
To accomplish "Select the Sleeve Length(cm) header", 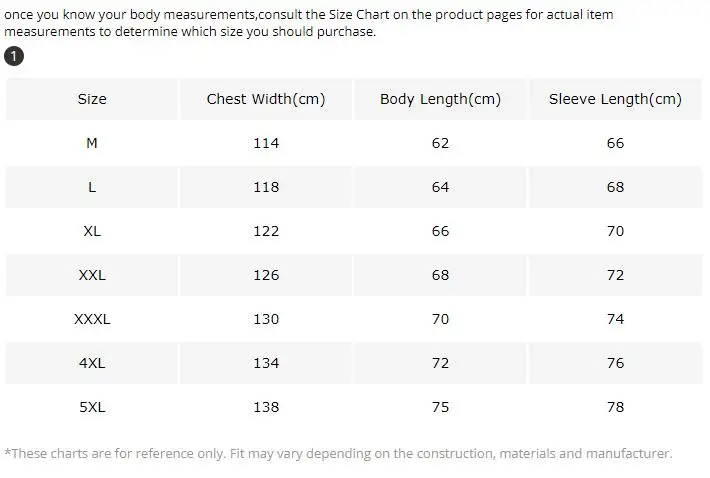I will (615, 99).
